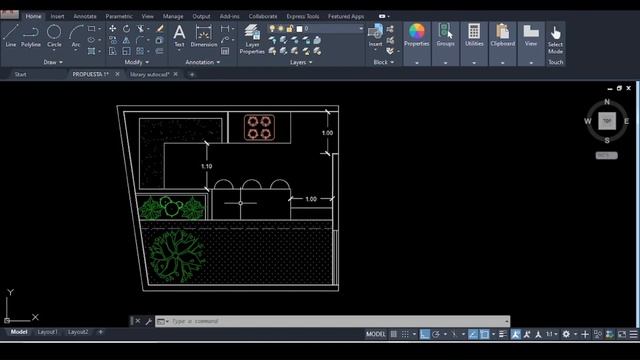Viewport: 640px width, 360px height.
Task: Click the Customization menu icon in status bar
Action: [x=633, y=334]
